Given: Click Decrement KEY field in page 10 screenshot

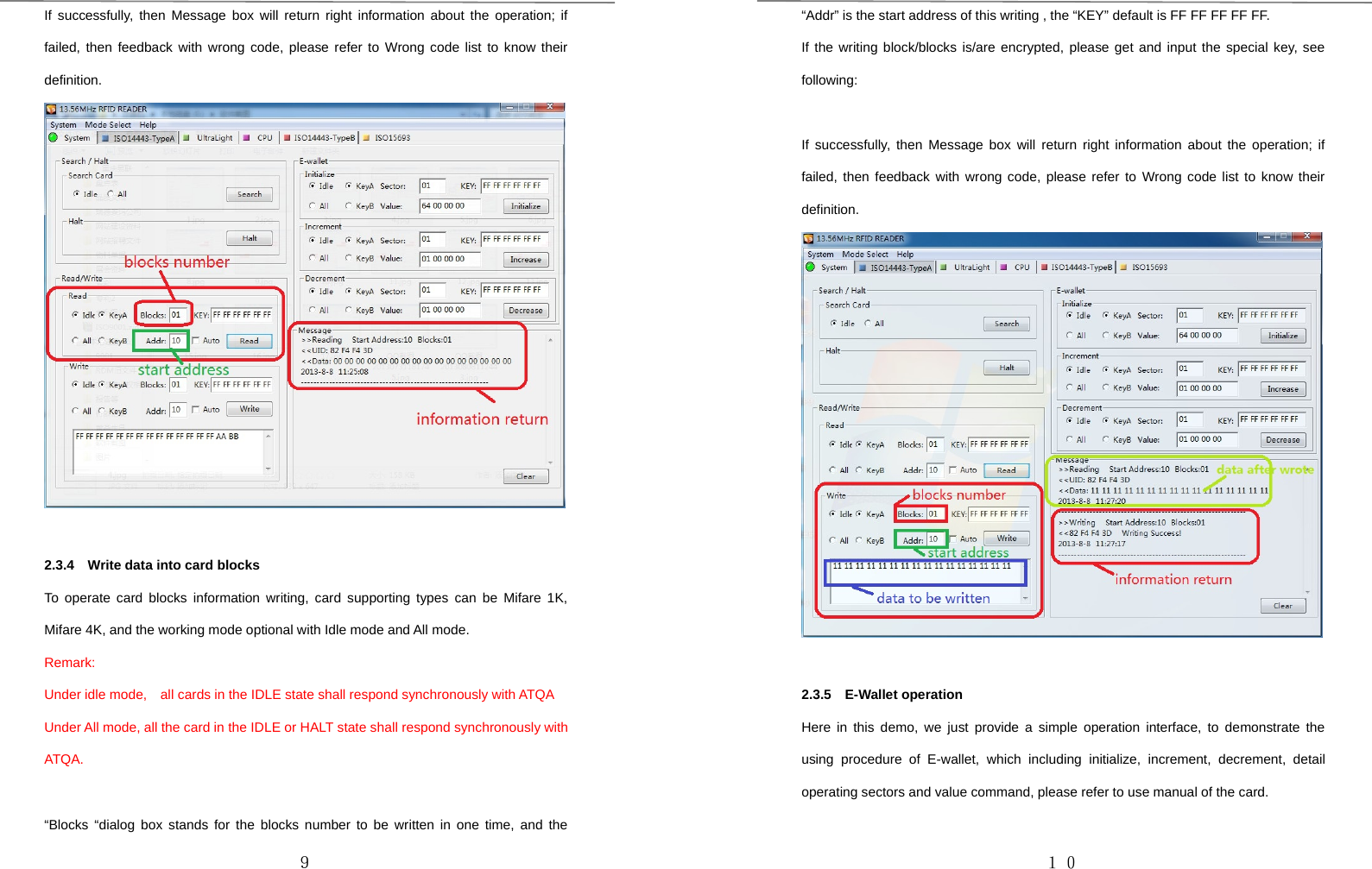Looking at the screenshot, I should click(x=1274, y=419).
